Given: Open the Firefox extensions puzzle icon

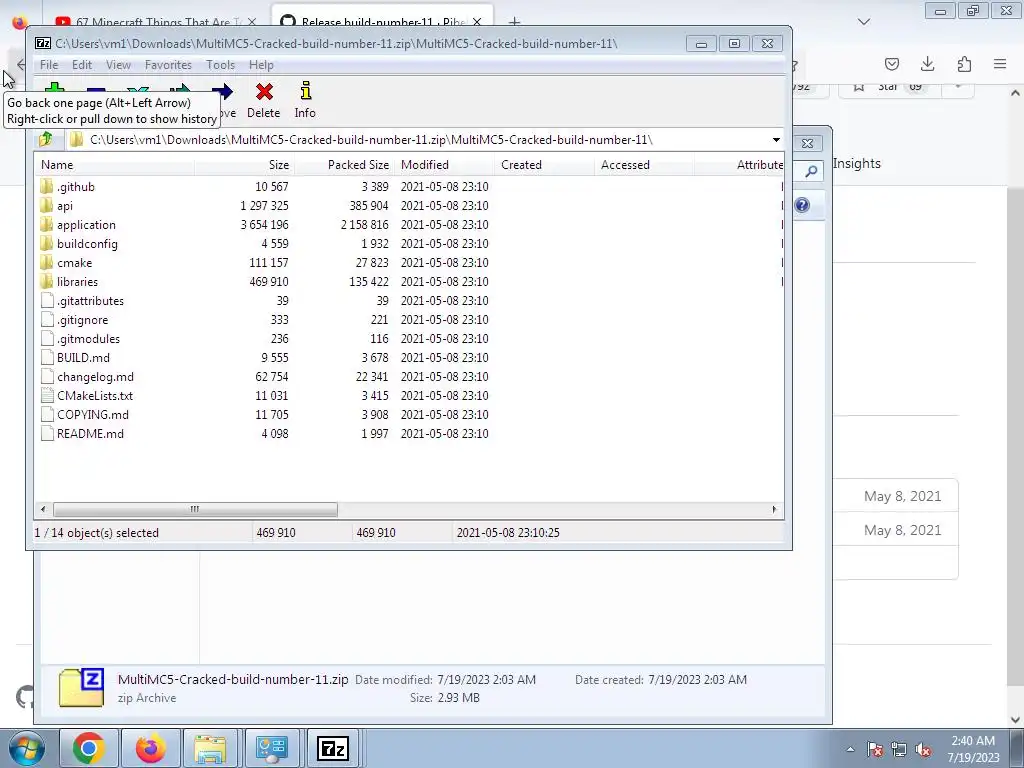Looking at the screenshot, I should (964, 64).
